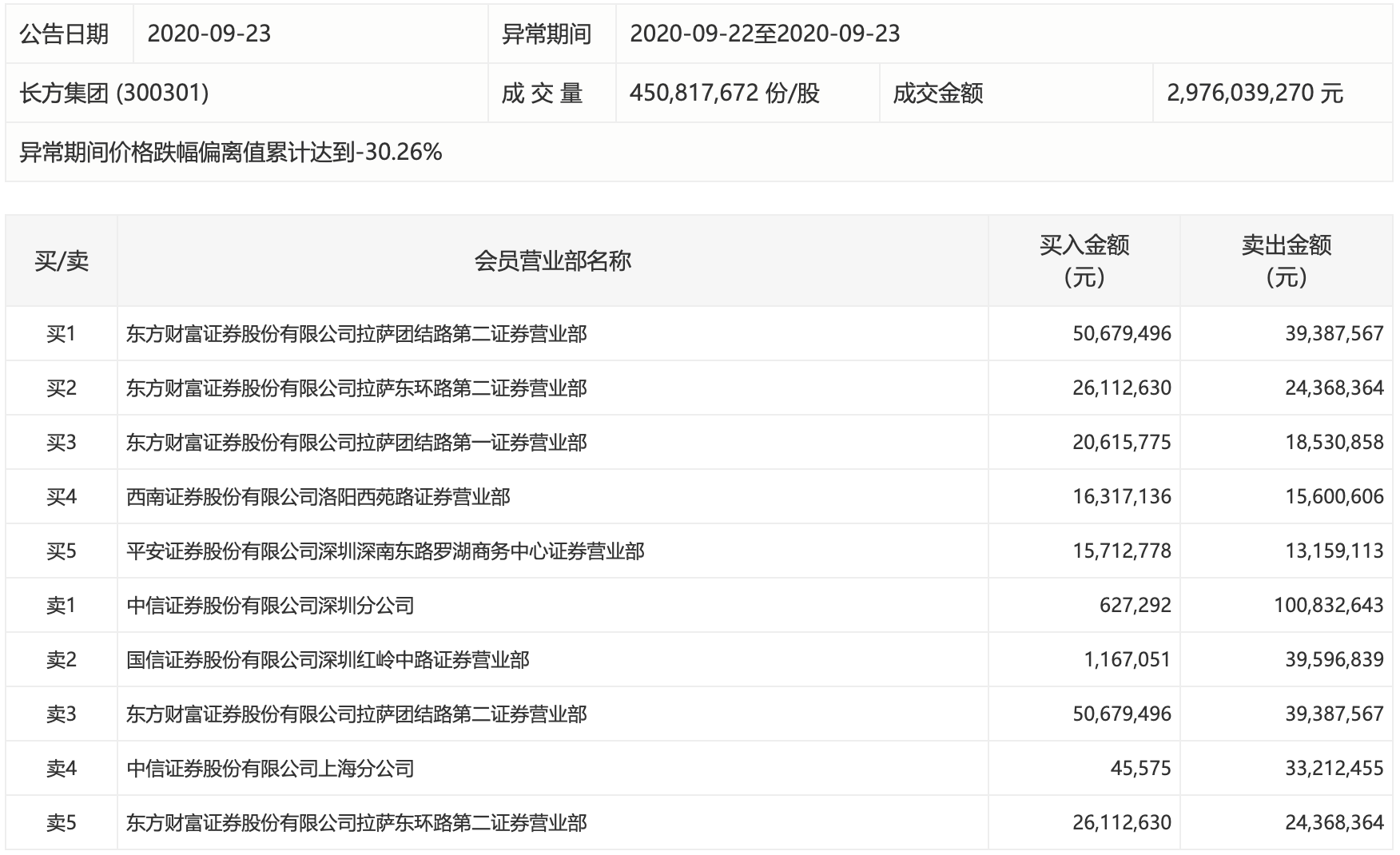The height and width of the screenshot is (855, 1400).
Task: Open 平安证券深圳深南东路罗湖商务中心 branch entry
Action: click(x=385, y=551)
